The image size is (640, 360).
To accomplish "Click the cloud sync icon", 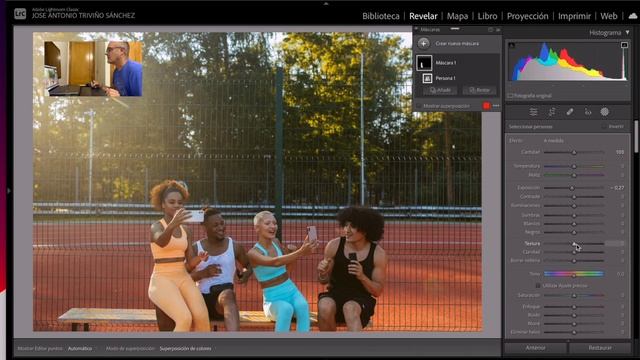I will click(x=633, y=16).
